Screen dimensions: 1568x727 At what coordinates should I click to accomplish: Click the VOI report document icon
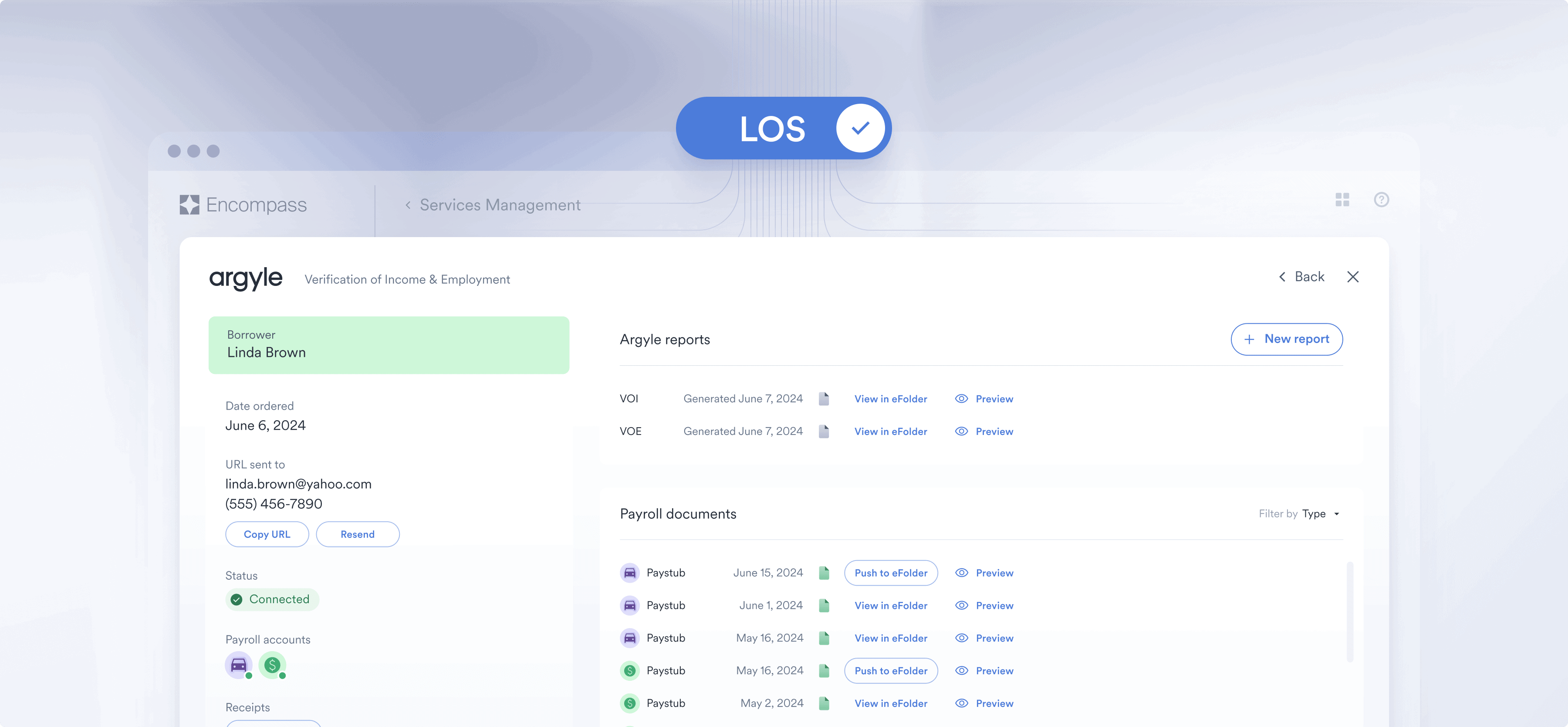[x=824, y=399]
